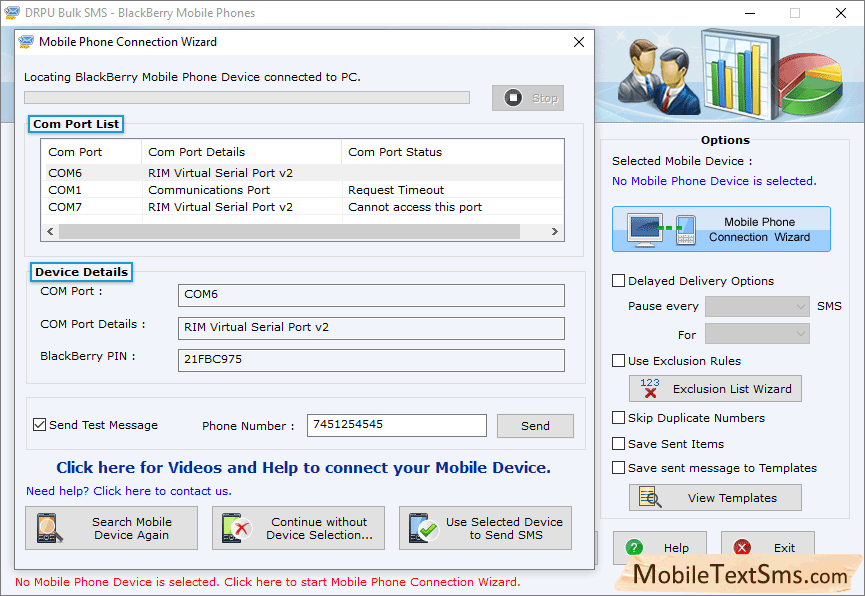Click Use Selected Device to Send SMS
Viewport: 865px width, 596px height.
click(485, 528)
